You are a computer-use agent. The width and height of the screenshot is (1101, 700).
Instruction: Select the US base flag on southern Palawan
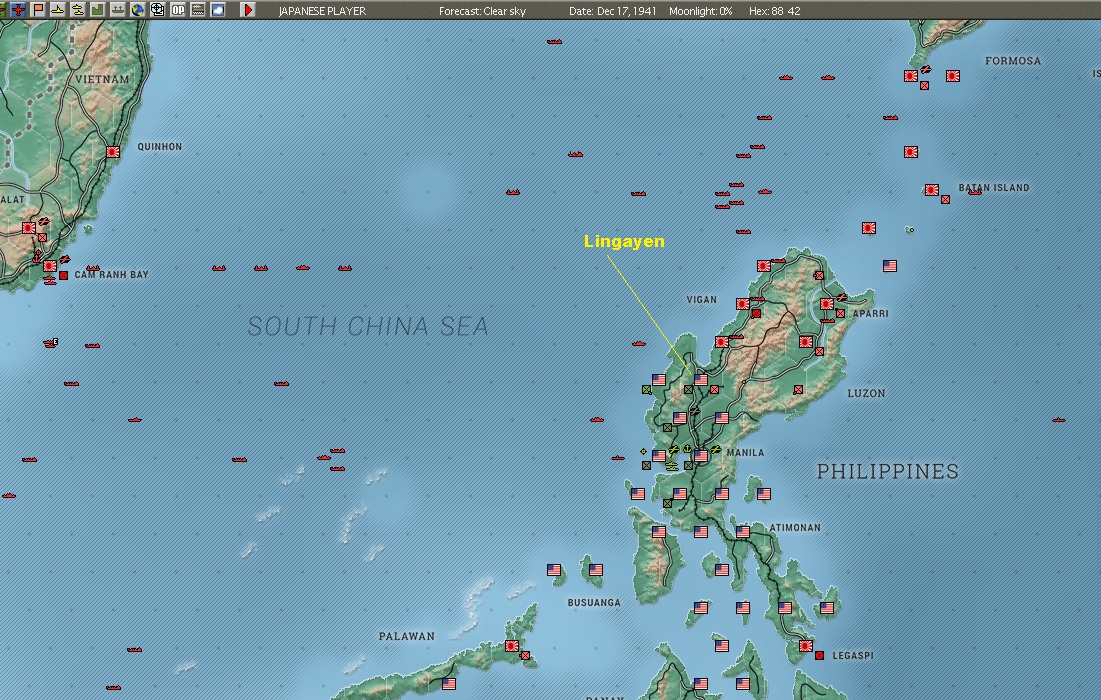(449, 683)
